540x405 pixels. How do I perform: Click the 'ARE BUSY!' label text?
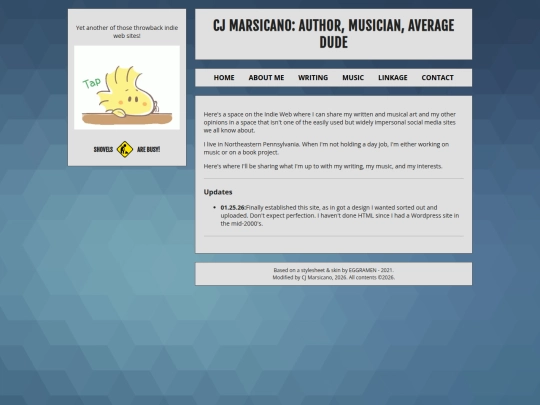pyautogui.click(x=148, y=149)
